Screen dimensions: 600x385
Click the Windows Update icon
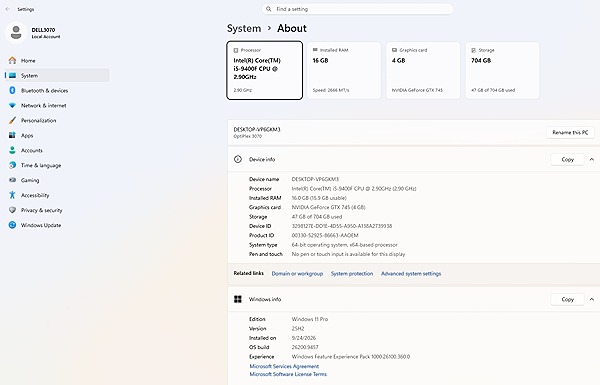[12, 225]
